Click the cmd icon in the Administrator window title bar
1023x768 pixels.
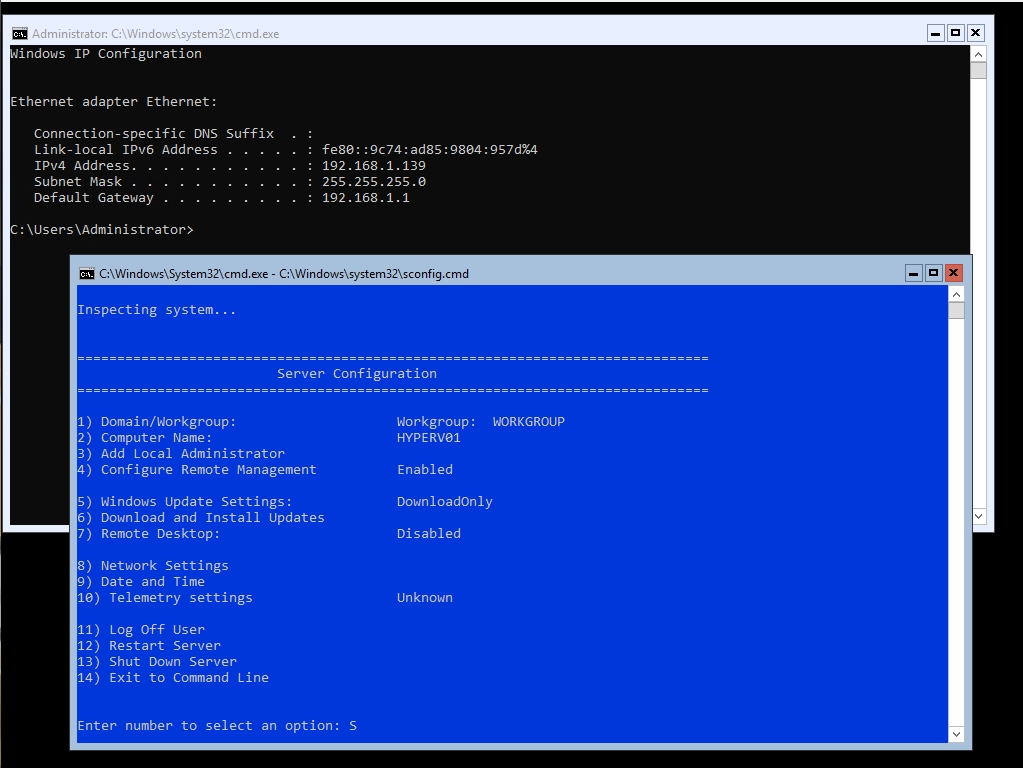20,34
